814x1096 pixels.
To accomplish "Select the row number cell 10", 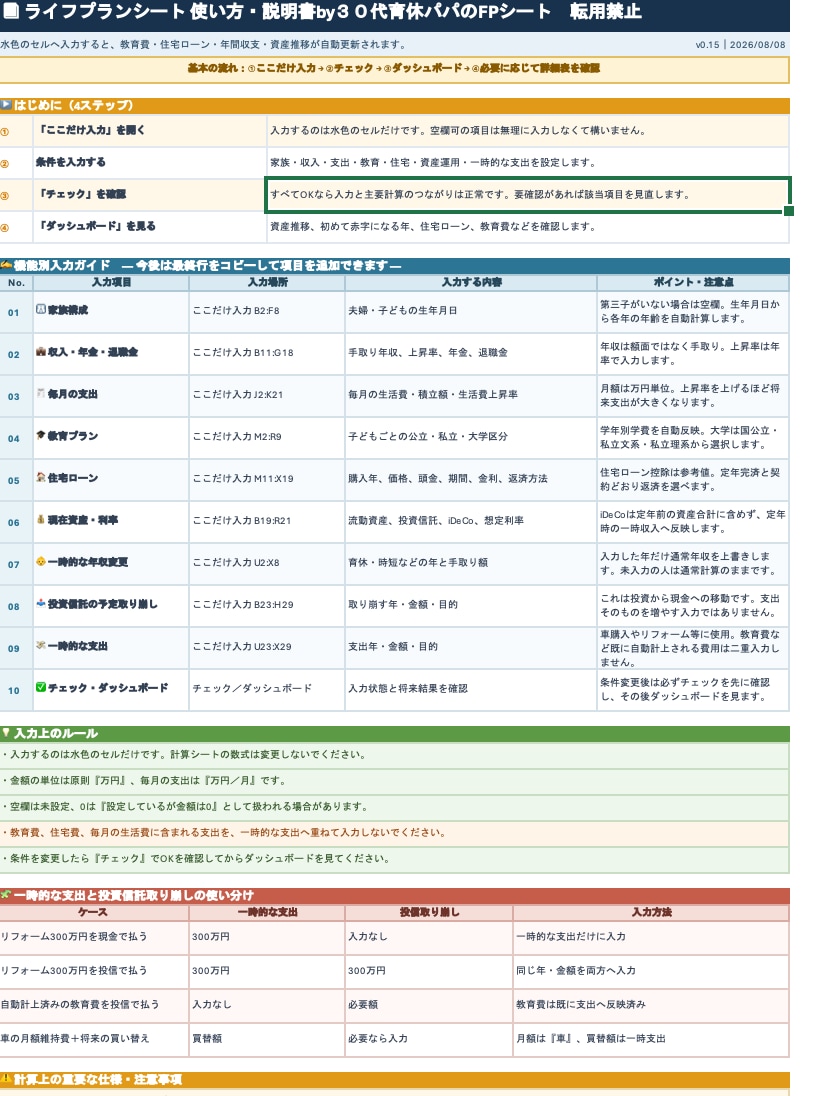I will pos(16,689).
